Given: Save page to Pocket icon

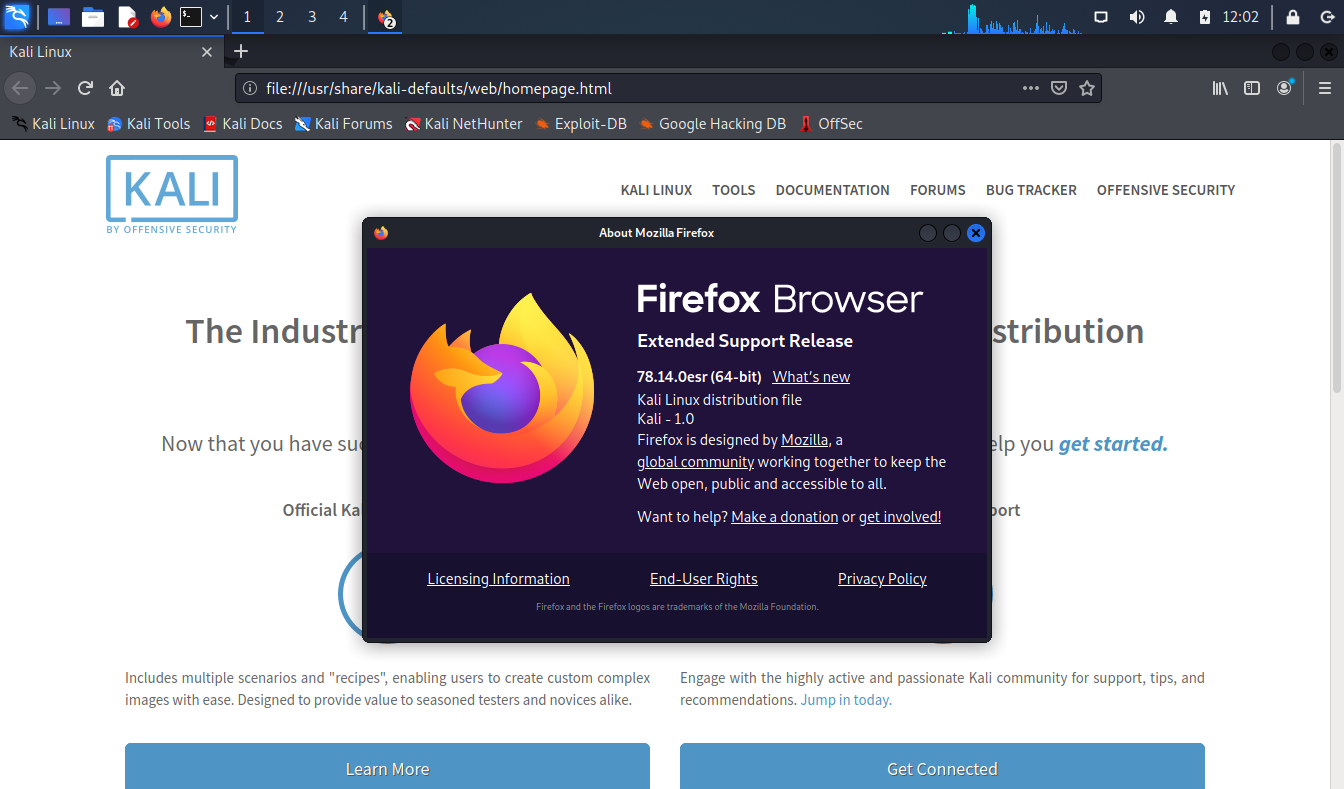Looking at the screenshot, I should (1059, 88).
